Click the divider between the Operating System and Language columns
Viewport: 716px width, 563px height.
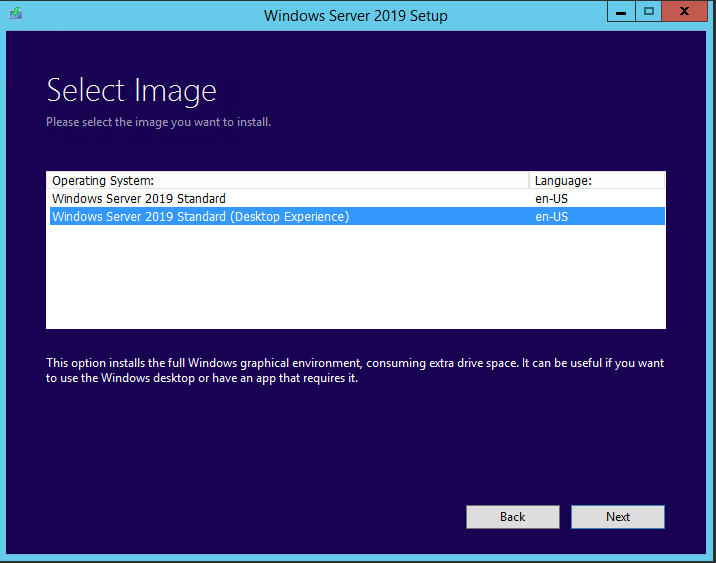[529, 181]
